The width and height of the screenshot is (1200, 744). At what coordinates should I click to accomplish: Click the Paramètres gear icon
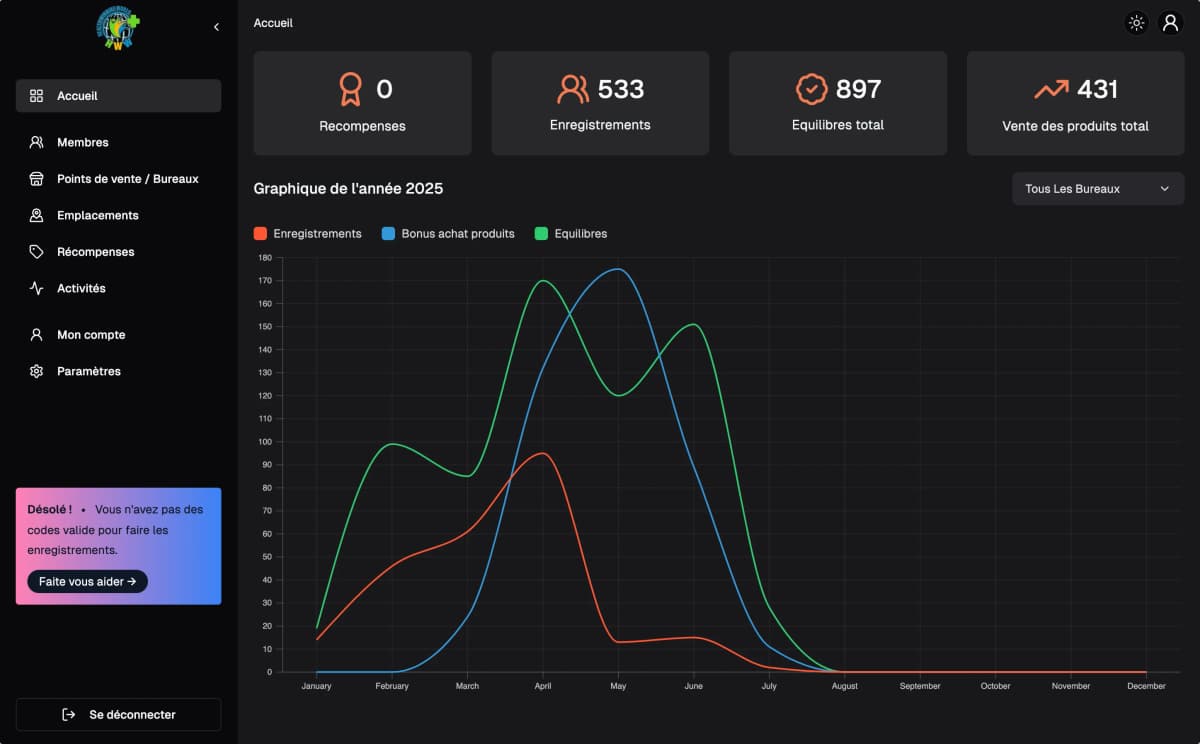[x=37, y=371]
